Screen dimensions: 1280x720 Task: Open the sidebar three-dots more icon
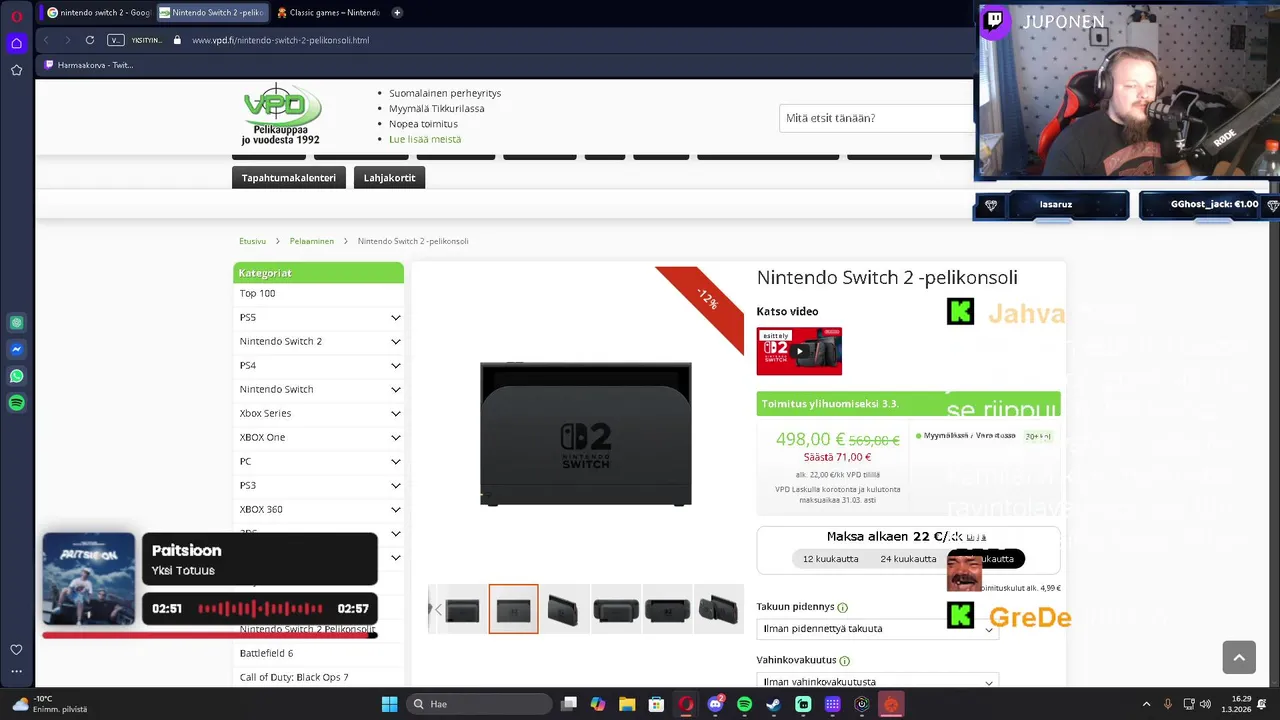(16, 671)
